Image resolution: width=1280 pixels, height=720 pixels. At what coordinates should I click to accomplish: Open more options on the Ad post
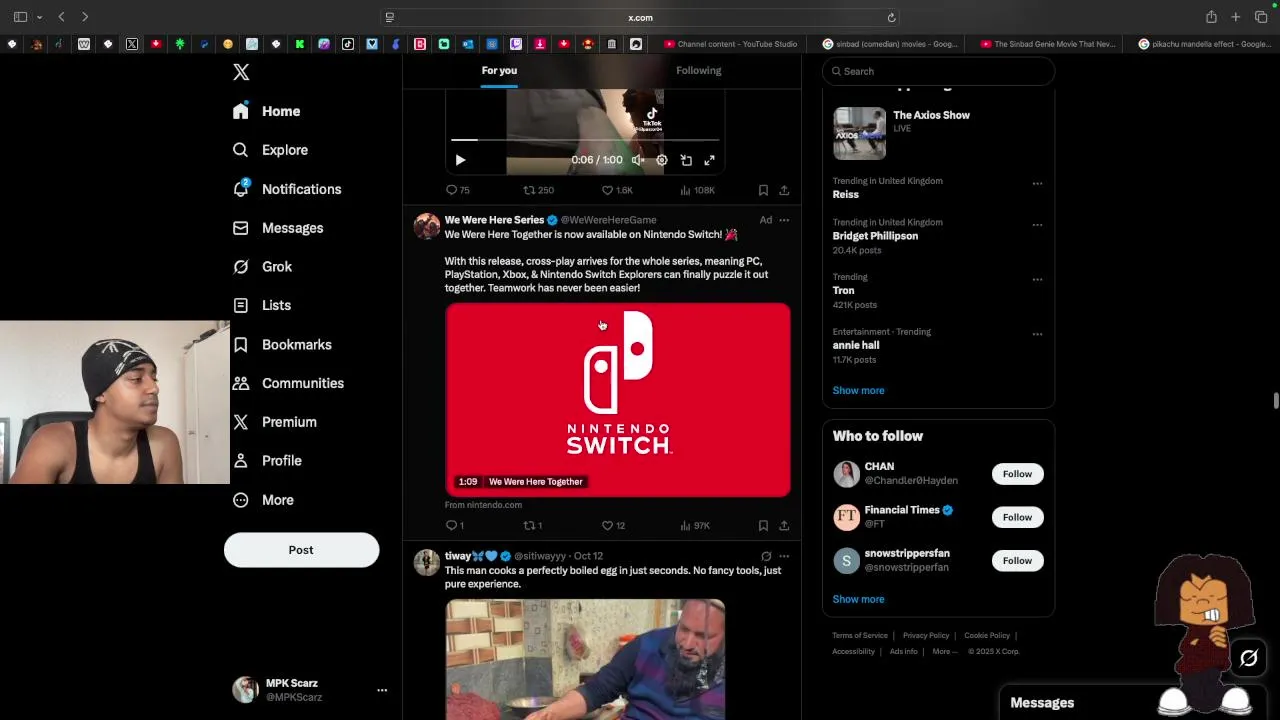pyautogui.click(x=784, y=220)
